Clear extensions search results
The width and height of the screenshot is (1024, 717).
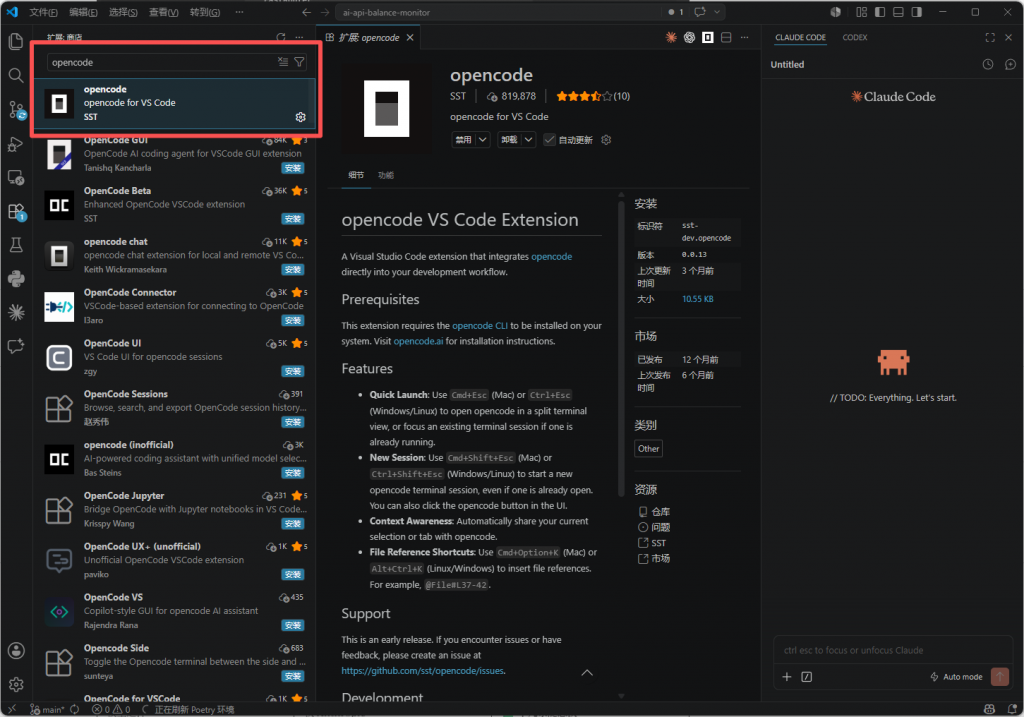click(x=283, y=62)
